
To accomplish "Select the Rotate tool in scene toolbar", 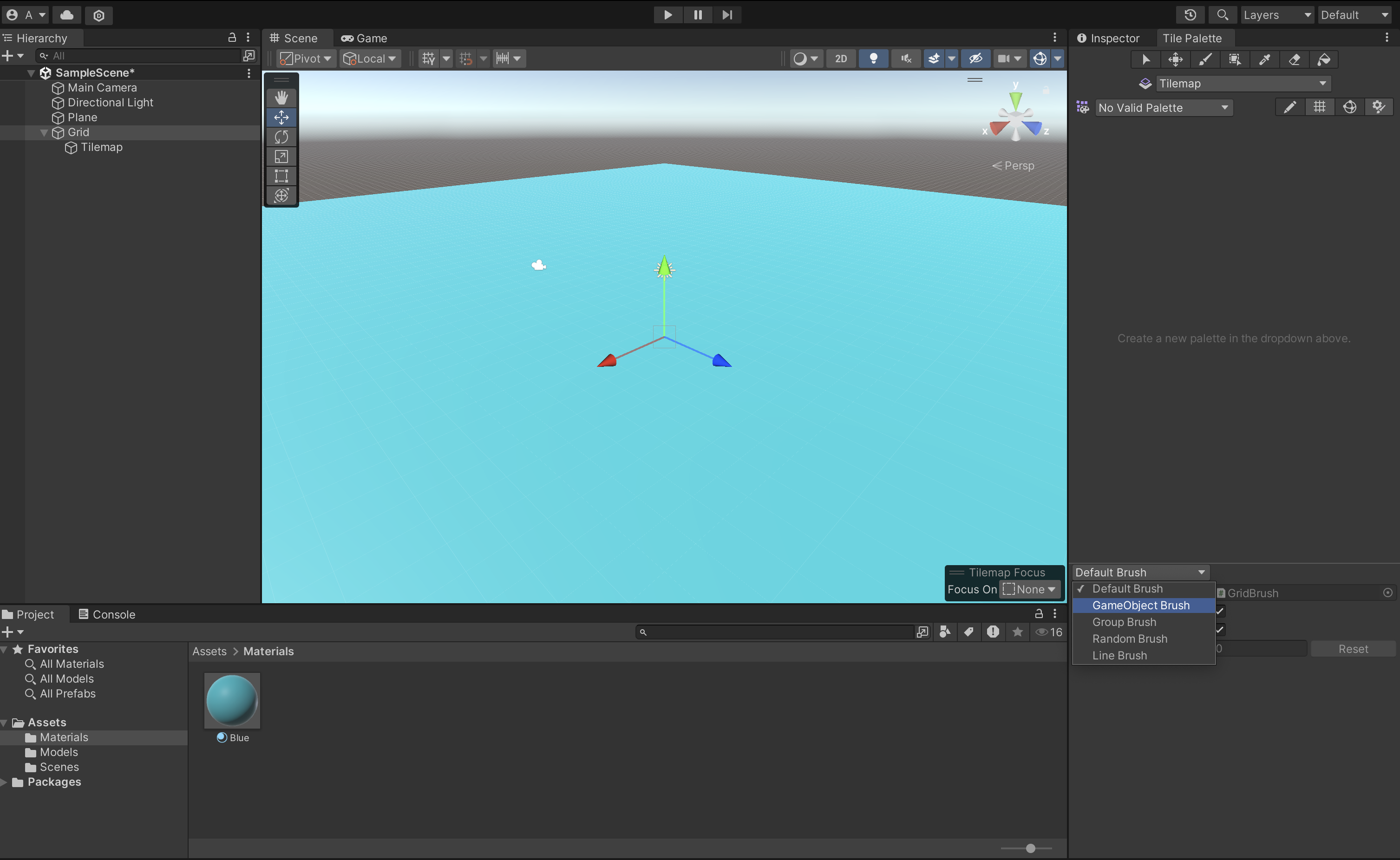I will pyautogui.click(x=281, y=137).
